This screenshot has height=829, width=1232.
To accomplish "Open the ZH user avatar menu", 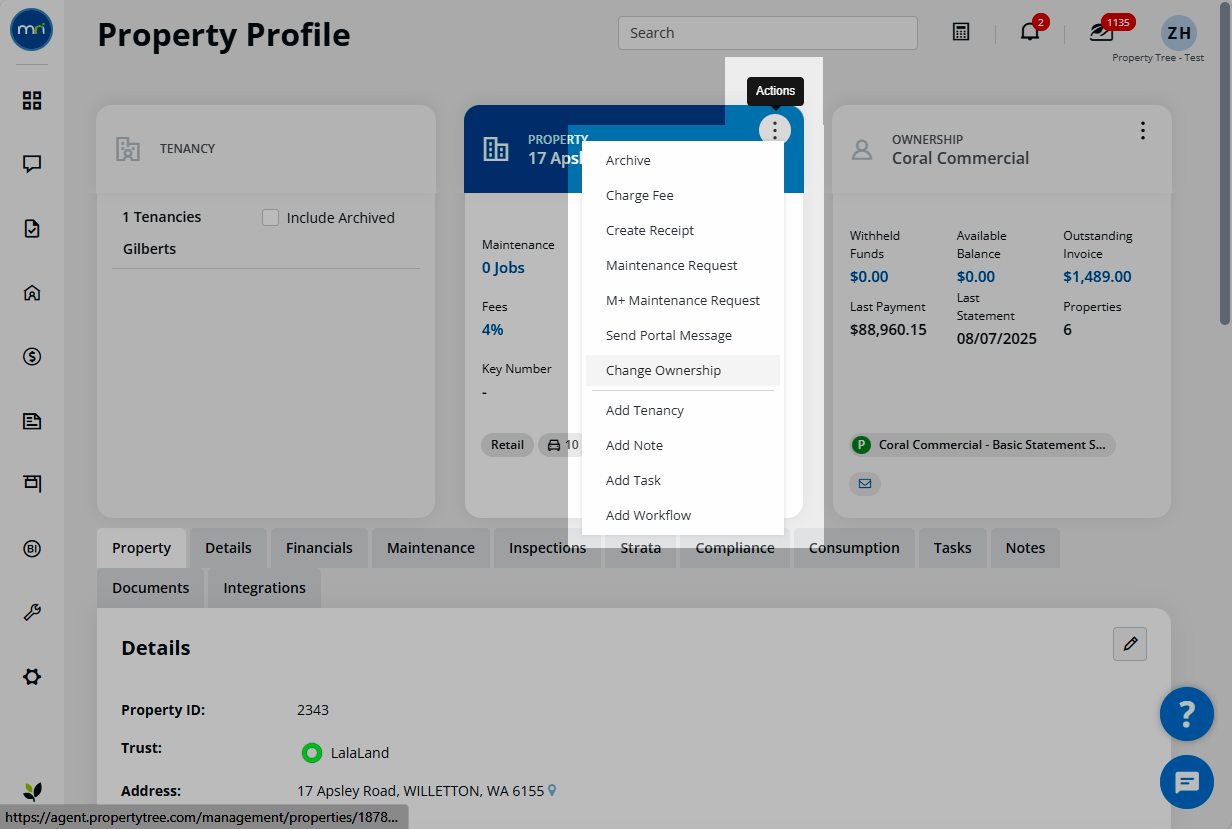I will pos(1179,32).
